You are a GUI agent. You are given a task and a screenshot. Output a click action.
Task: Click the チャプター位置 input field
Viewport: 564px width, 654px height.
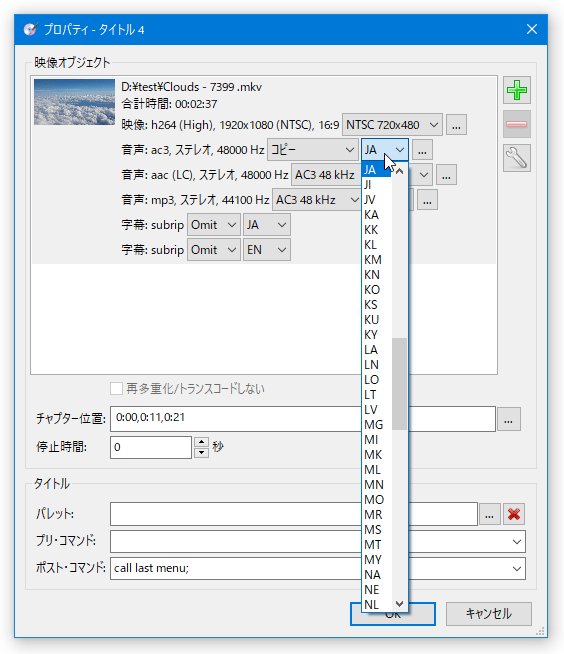(x=302, y=419)
